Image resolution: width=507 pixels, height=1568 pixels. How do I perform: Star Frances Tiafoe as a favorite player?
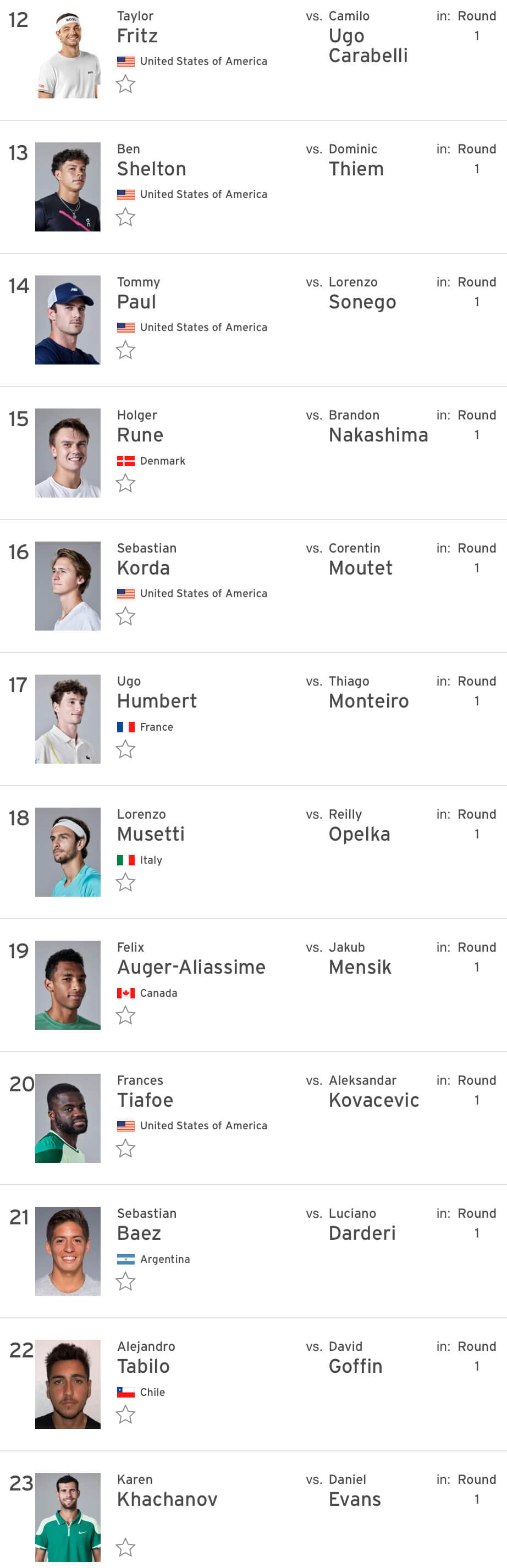point(125,1148)
